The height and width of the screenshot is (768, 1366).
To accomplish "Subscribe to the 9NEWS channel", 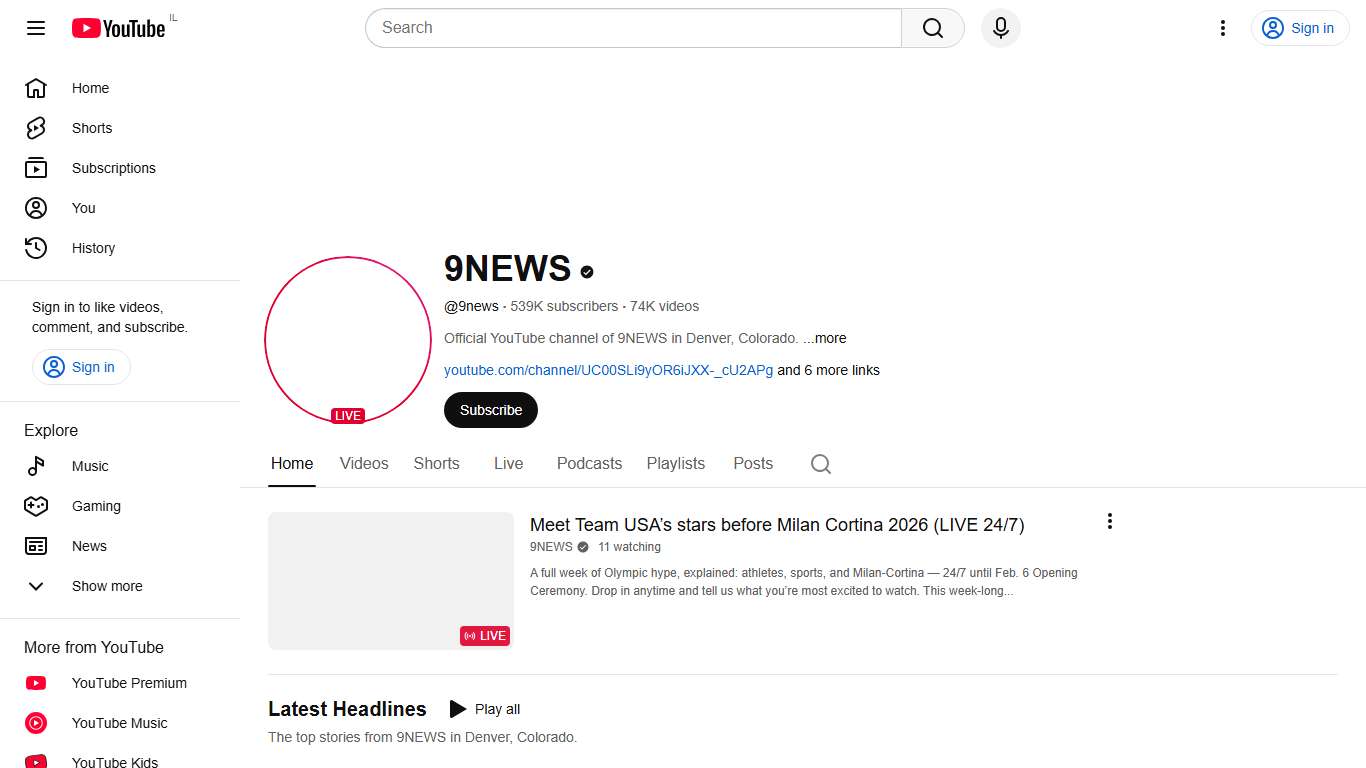I will (x=490, y=410).
